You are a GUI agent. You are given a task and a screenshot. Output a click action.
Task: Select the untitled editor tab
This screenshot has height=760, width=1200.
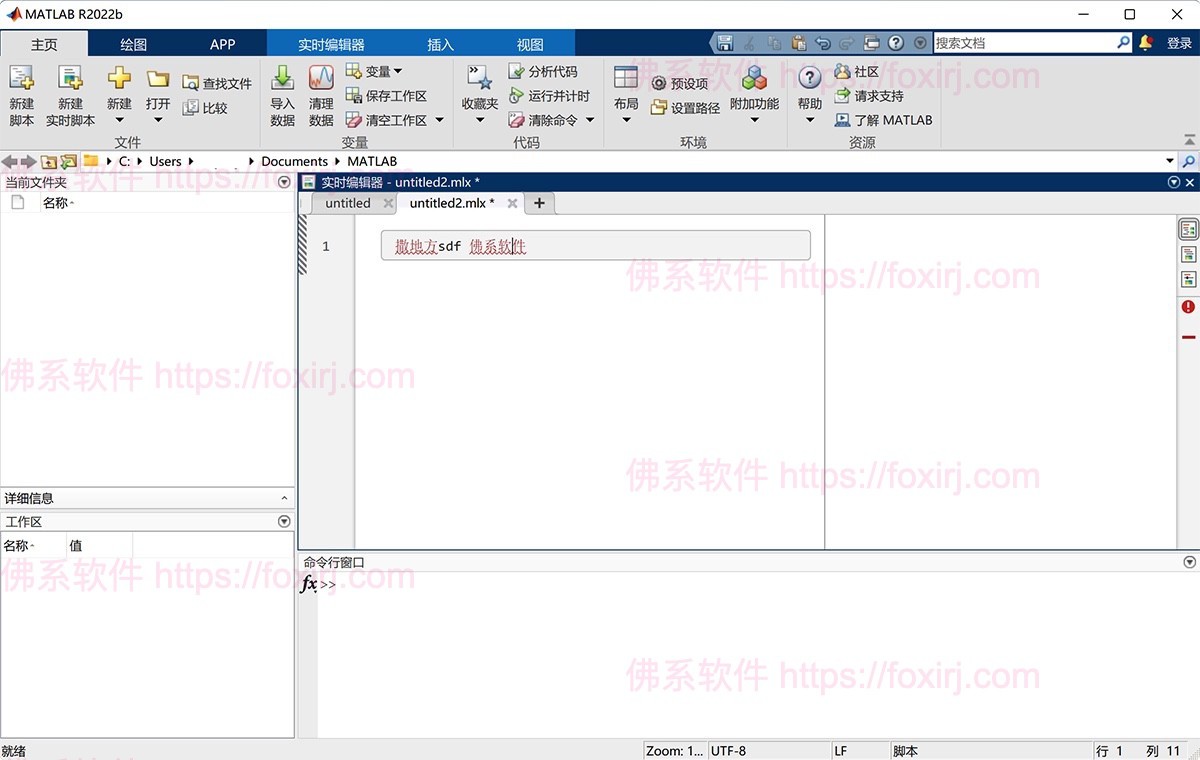tap(348, 203)
